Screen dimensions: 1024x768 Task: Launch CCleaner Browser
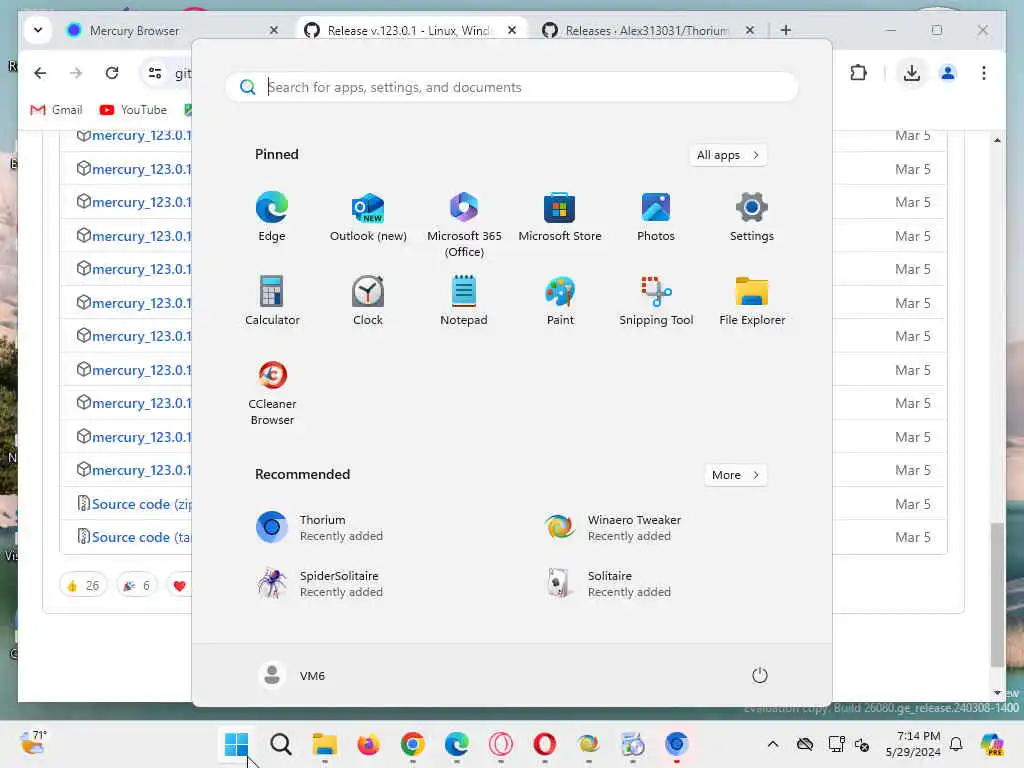pos(272,392)
